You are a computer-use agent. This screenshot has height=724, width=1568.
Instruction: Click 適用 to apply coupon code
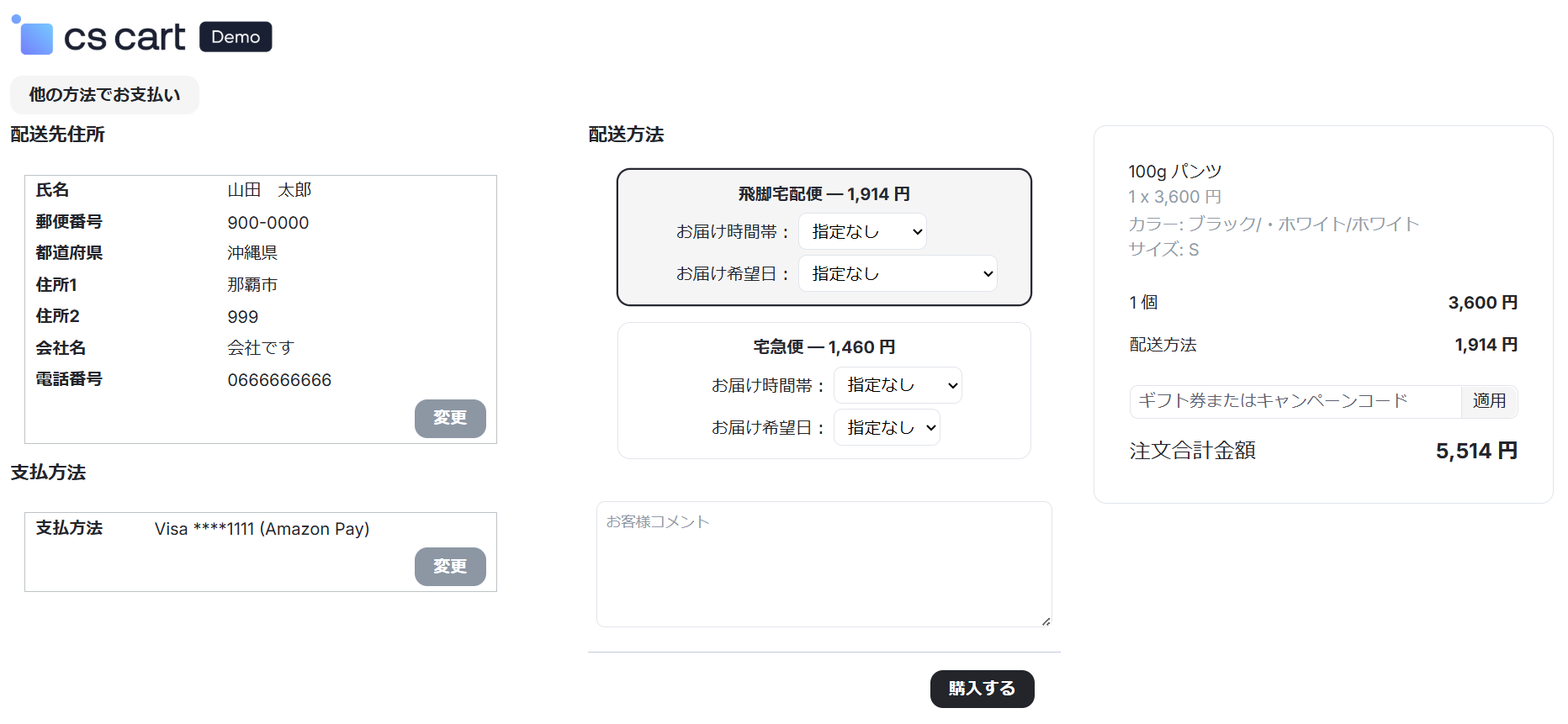(x=1489, y=401)
